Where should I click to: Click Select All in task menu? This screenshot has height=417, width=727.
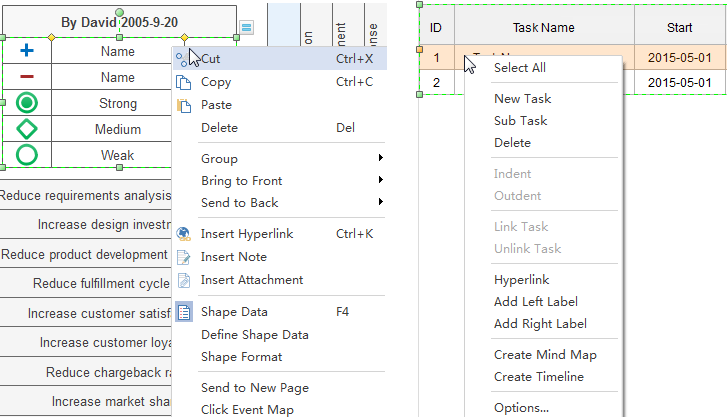(x=519, y=68)
